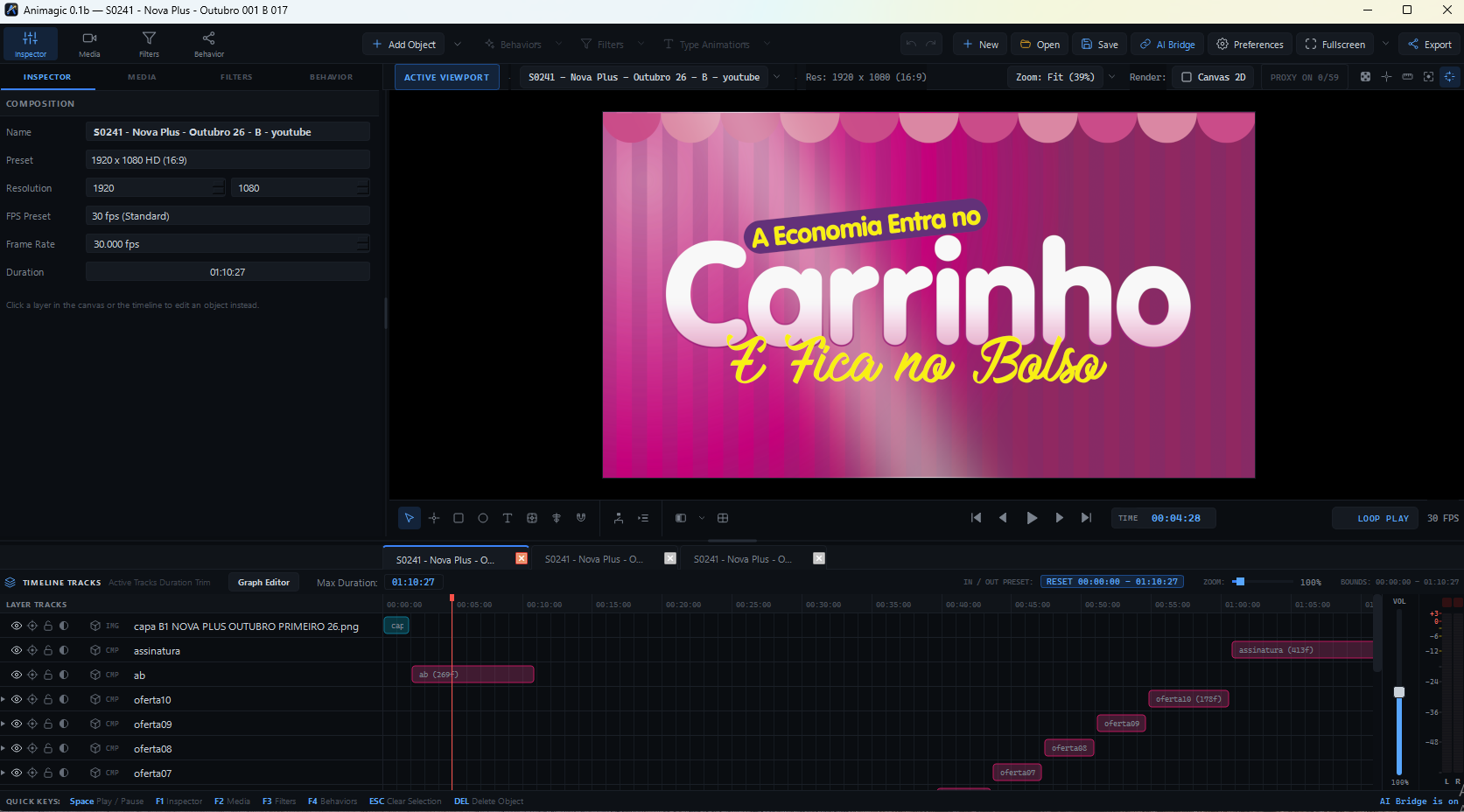The image size is (1464, 812).
Task: Pick the rectangle shape tool
Action: coord(459,518)
